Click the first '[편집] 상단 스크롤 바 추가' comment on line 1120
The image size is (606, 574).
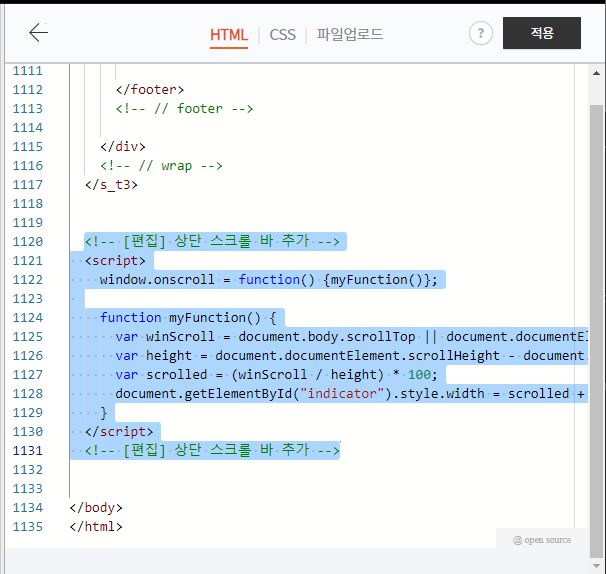click(212, 242)
